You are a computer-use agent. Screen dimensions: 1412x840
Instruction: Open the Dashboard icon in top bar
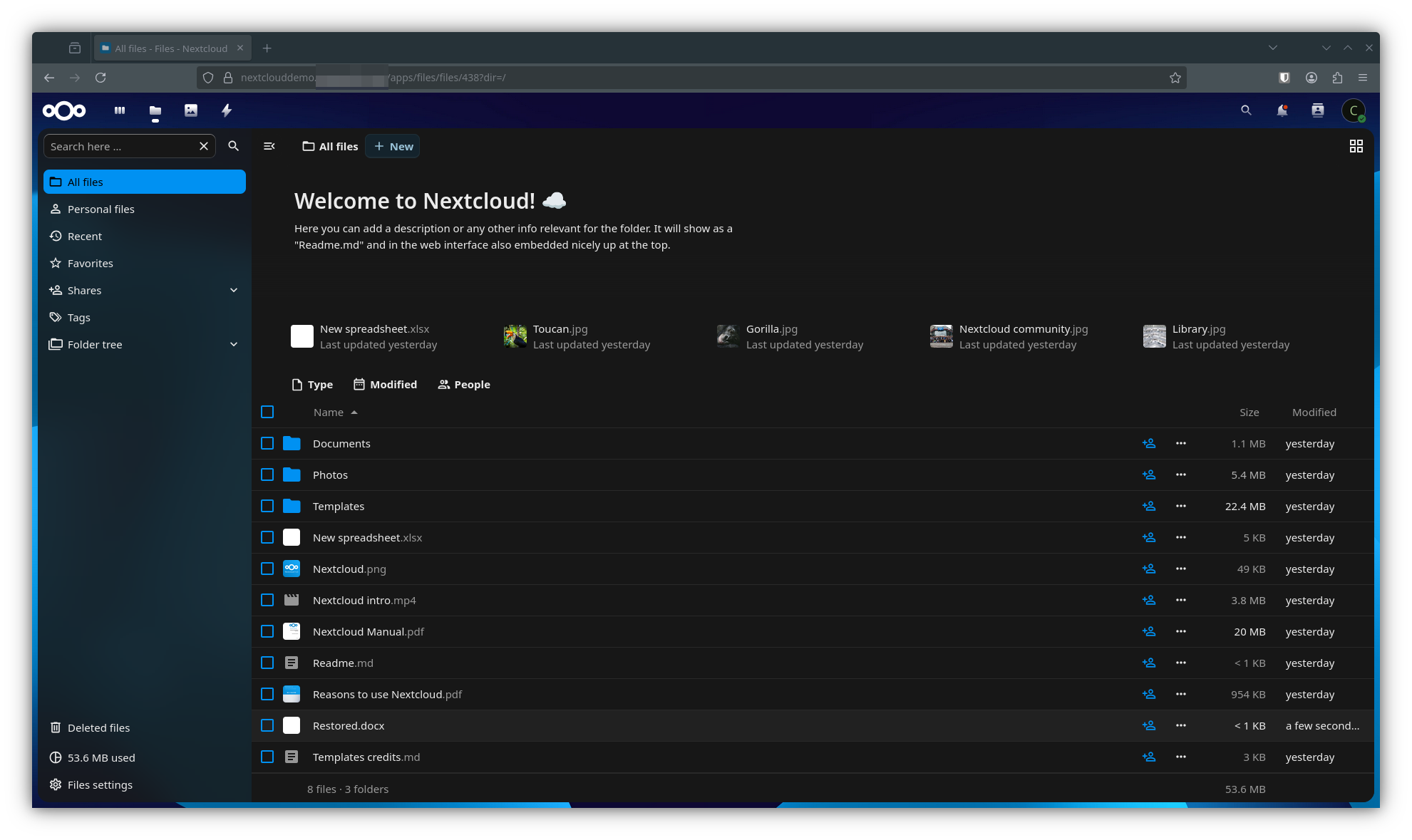coord(120,110)
